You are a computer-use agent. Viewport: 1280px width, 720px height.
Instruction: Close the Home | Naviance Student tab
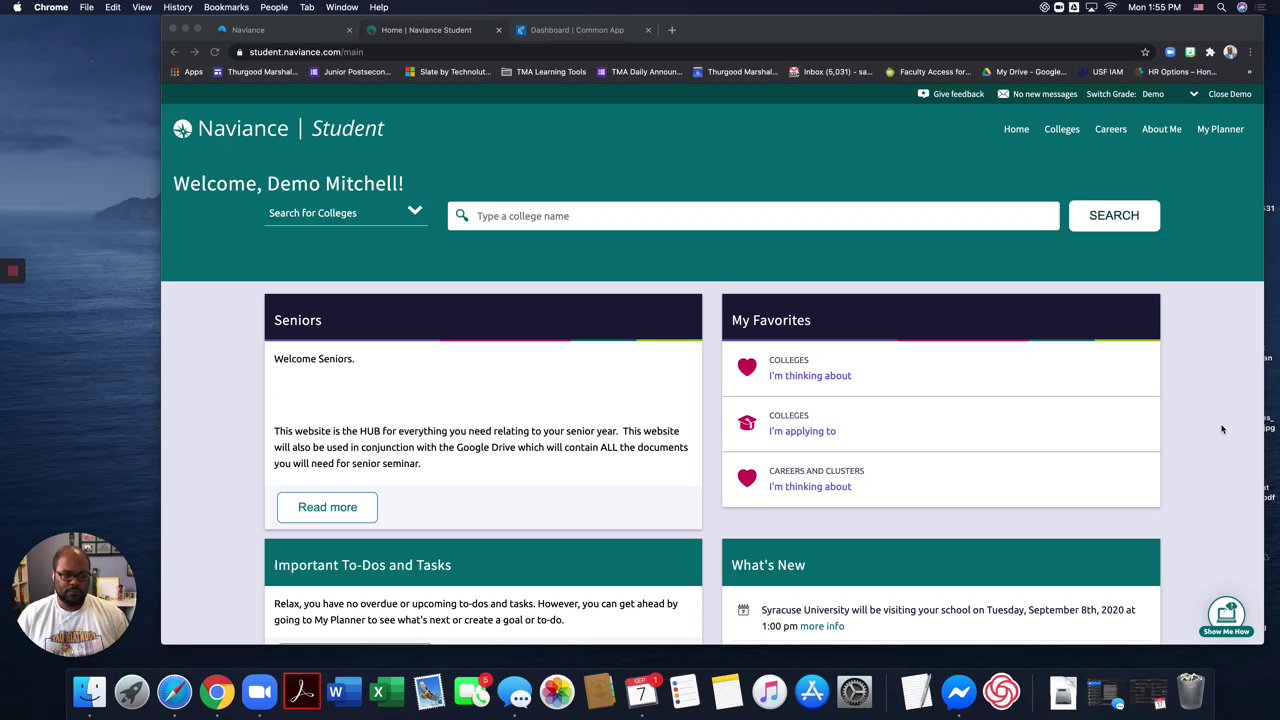tap(499, 30)
